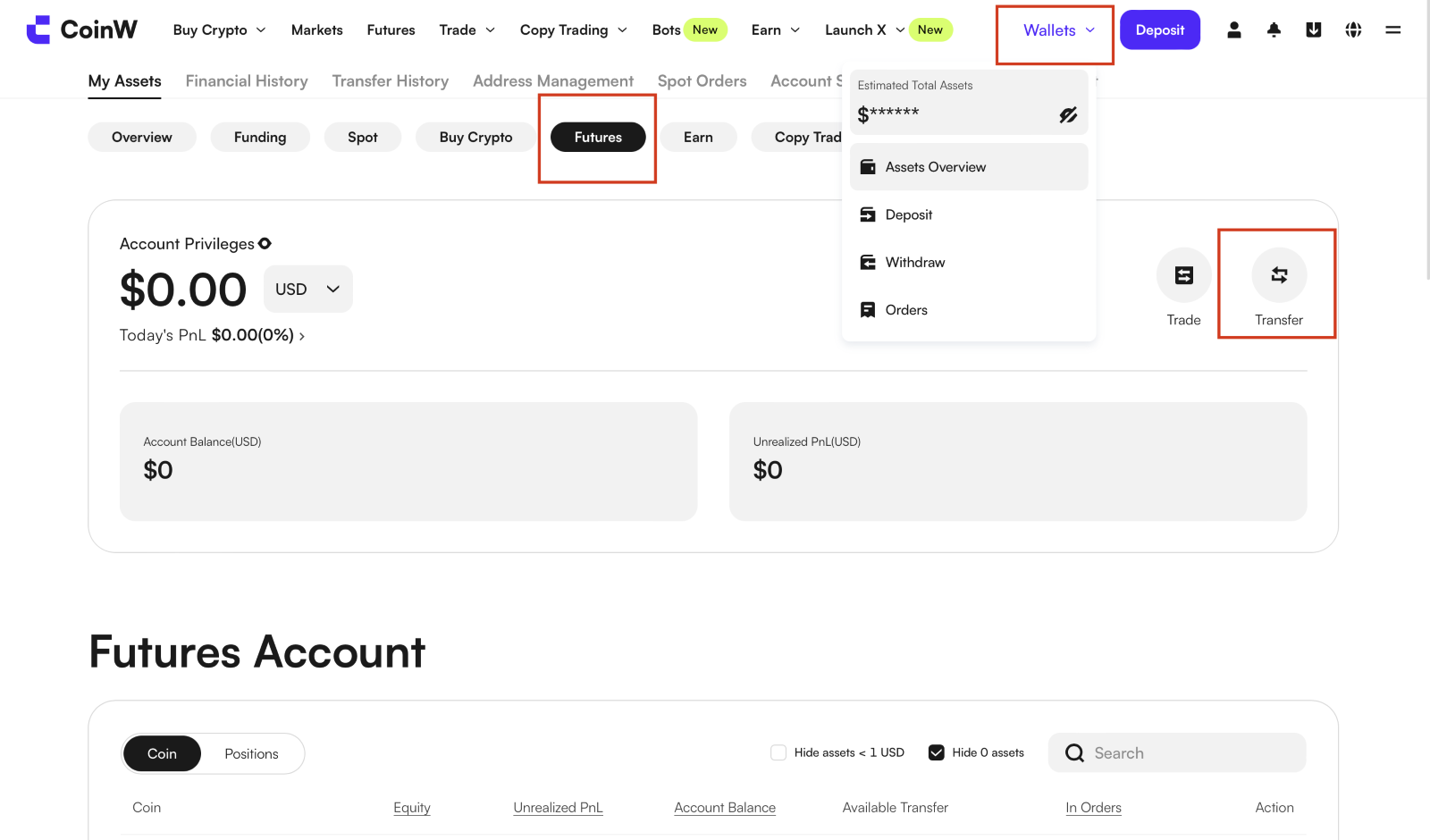Choose Withdraw from Wallets menu
Viewport: 1430px width, 840px height.
click(x=969, y=262)
